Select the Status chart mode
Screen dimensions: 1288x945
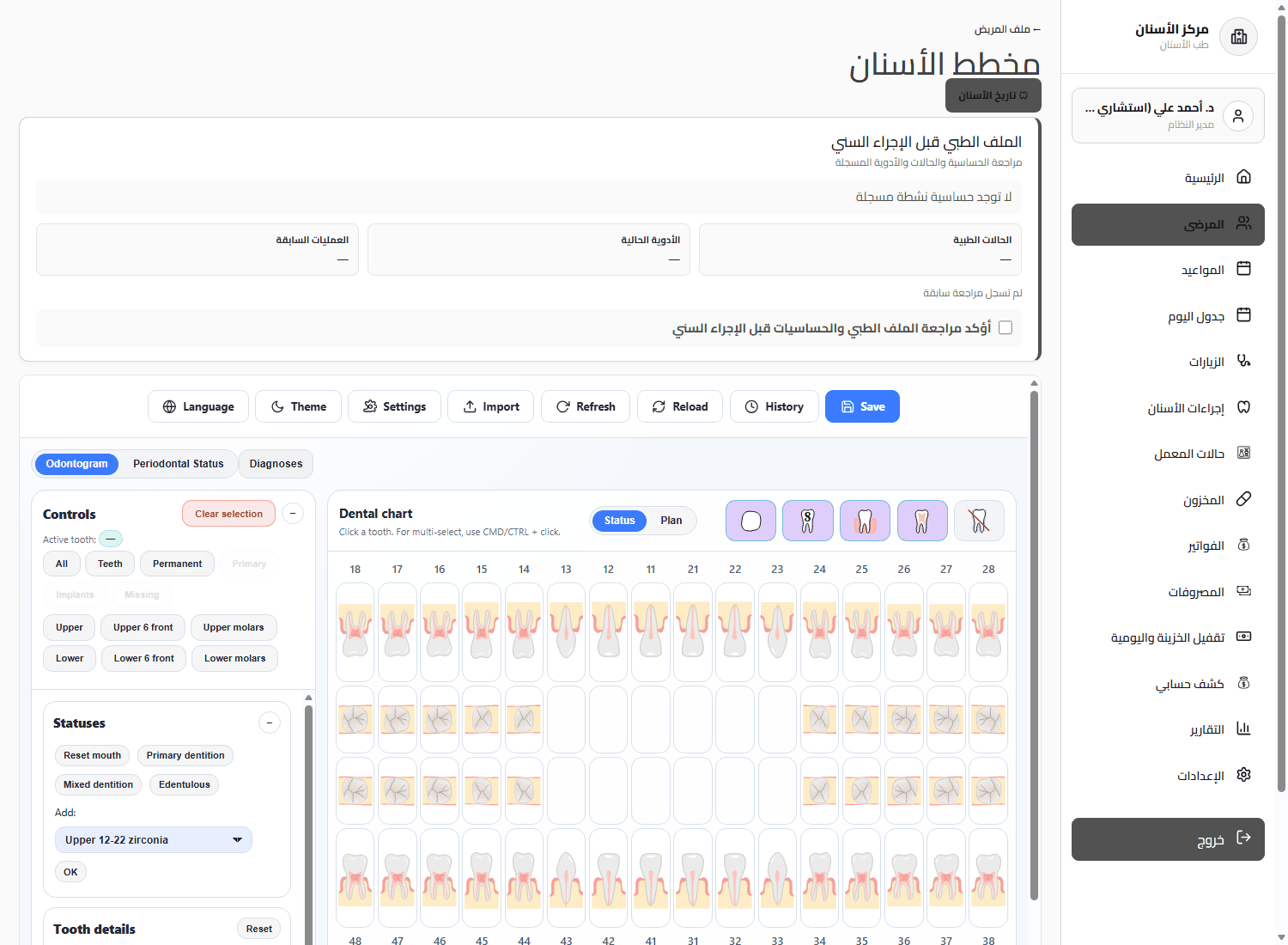(619, 521)
